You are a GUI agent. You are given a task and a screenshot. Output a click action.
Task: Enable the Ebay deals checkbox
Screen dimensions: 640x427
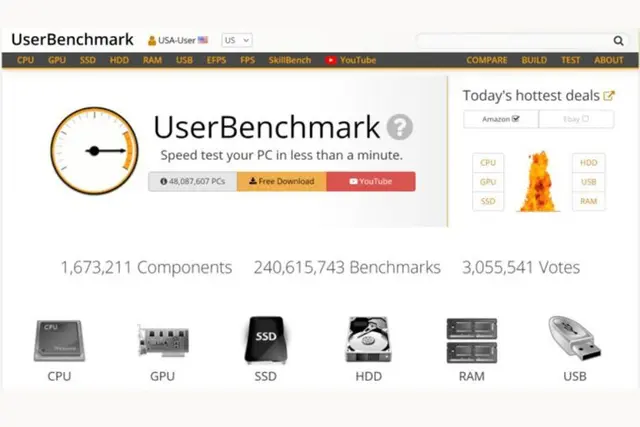click(585, 119)
